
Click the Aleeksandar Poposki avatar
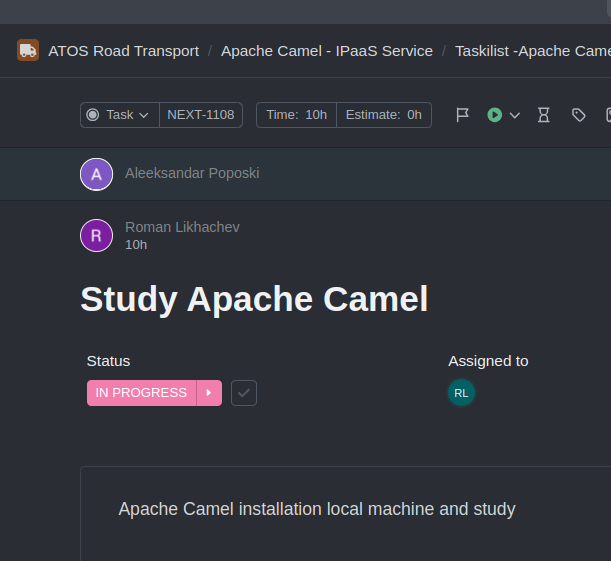[97, 174]
